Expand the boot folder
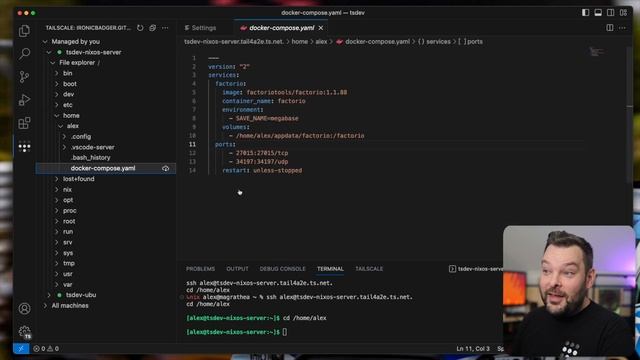Viewport: 640px width, 360px height. point(56,84)
